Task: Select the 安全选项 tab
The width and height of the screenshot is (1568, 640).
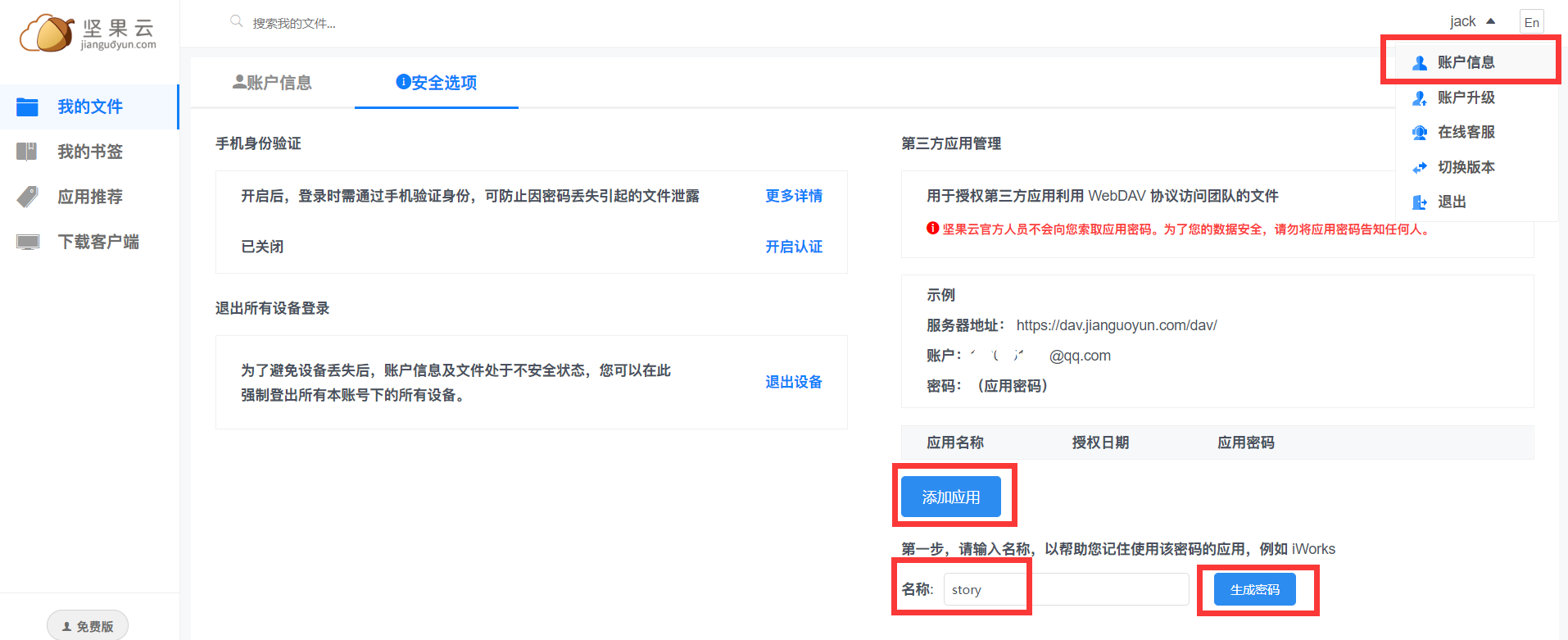Action: (x=437, y=83)
